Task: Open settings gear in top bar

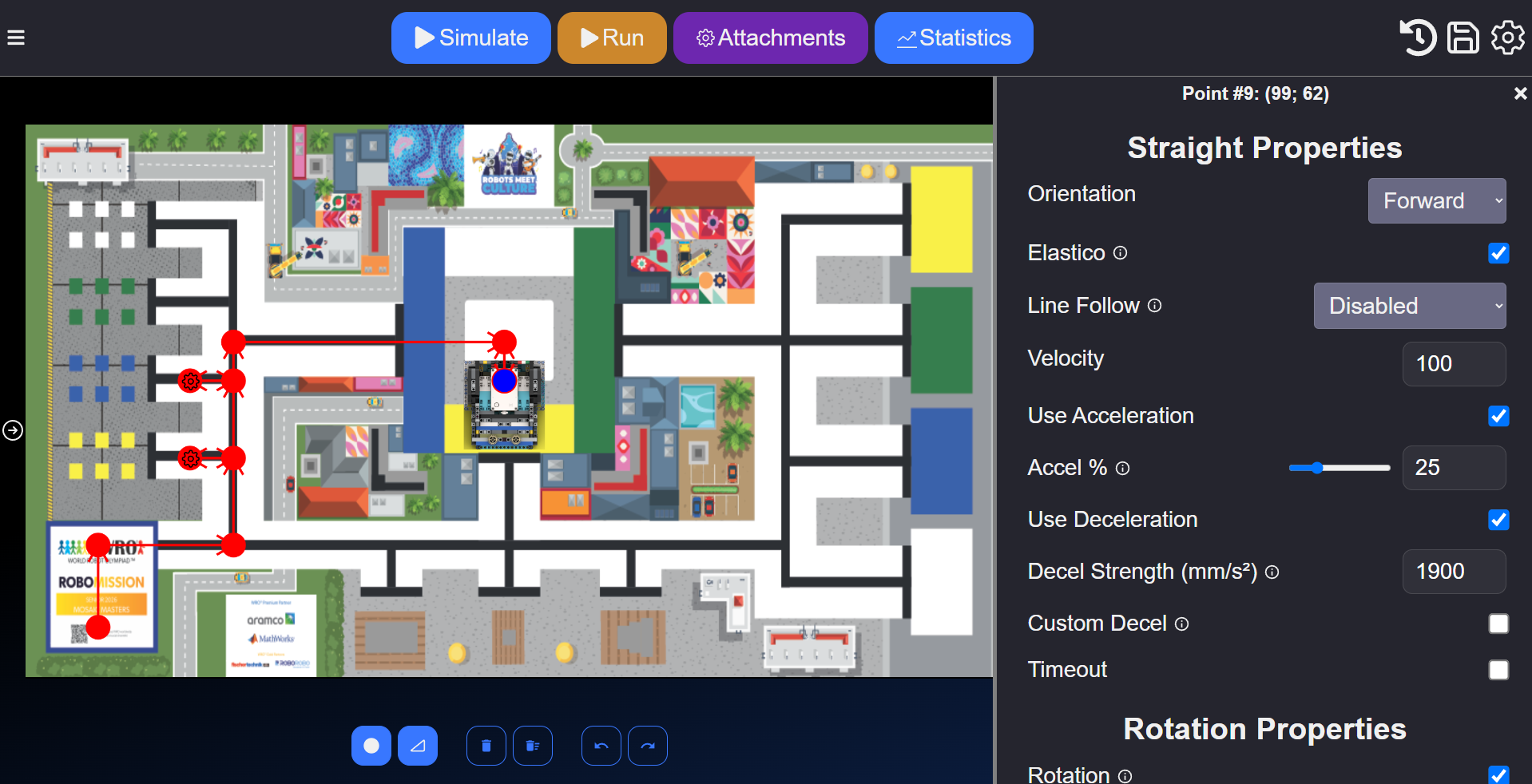Action: click(x=1507, y=38)
